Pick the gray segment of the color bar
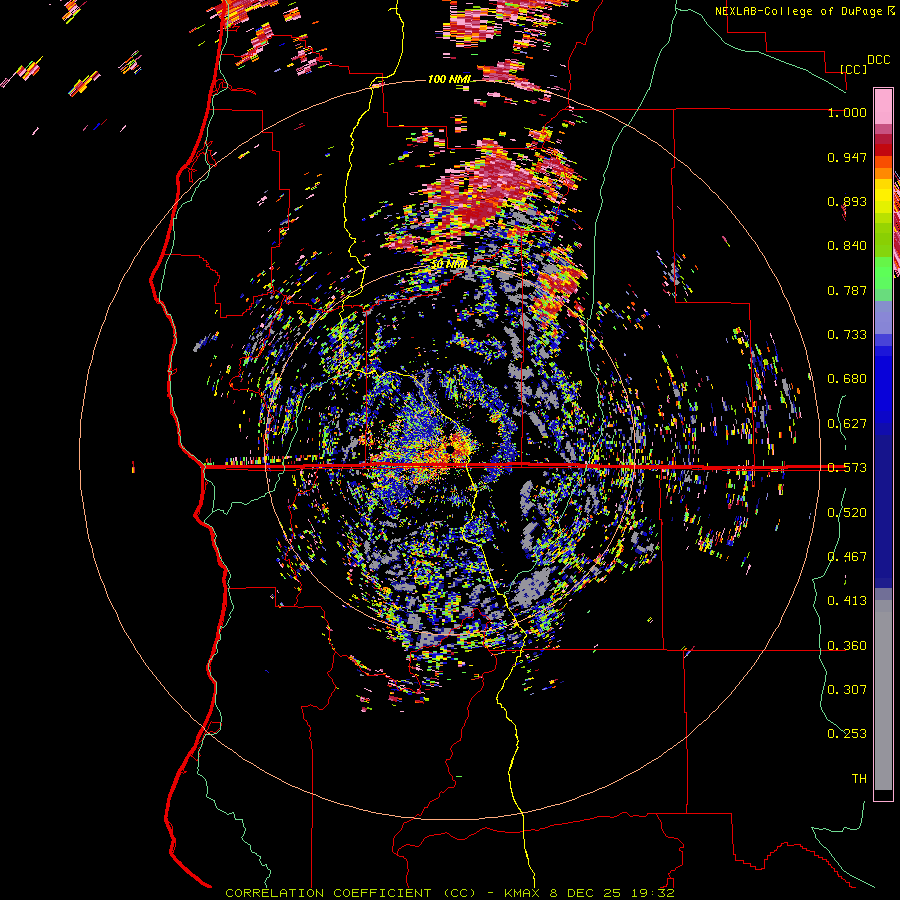 pos(883,695)
